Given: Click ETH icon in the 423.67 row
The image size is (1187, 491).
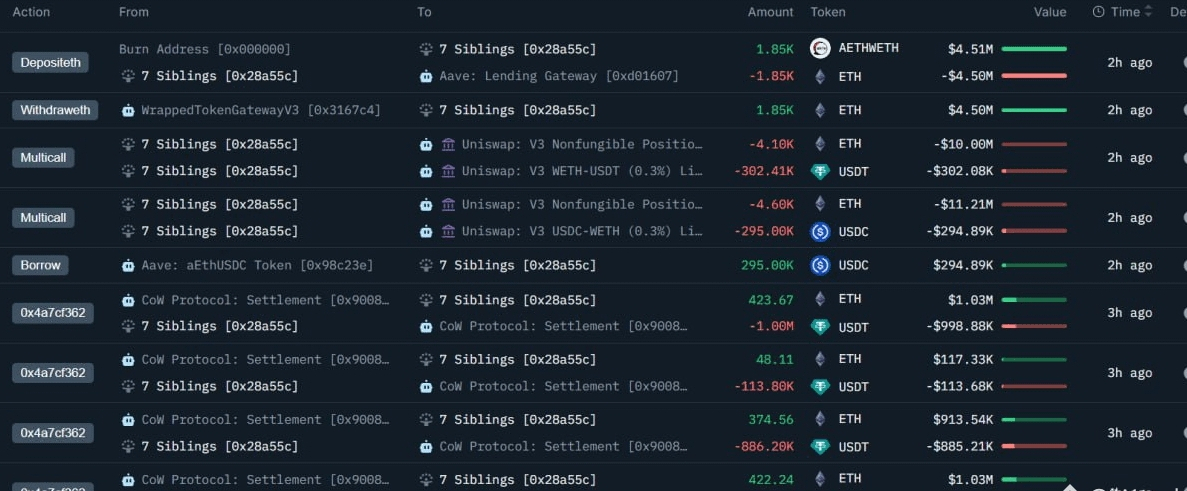Looking at the screenshot, I should tap(820, 300).
